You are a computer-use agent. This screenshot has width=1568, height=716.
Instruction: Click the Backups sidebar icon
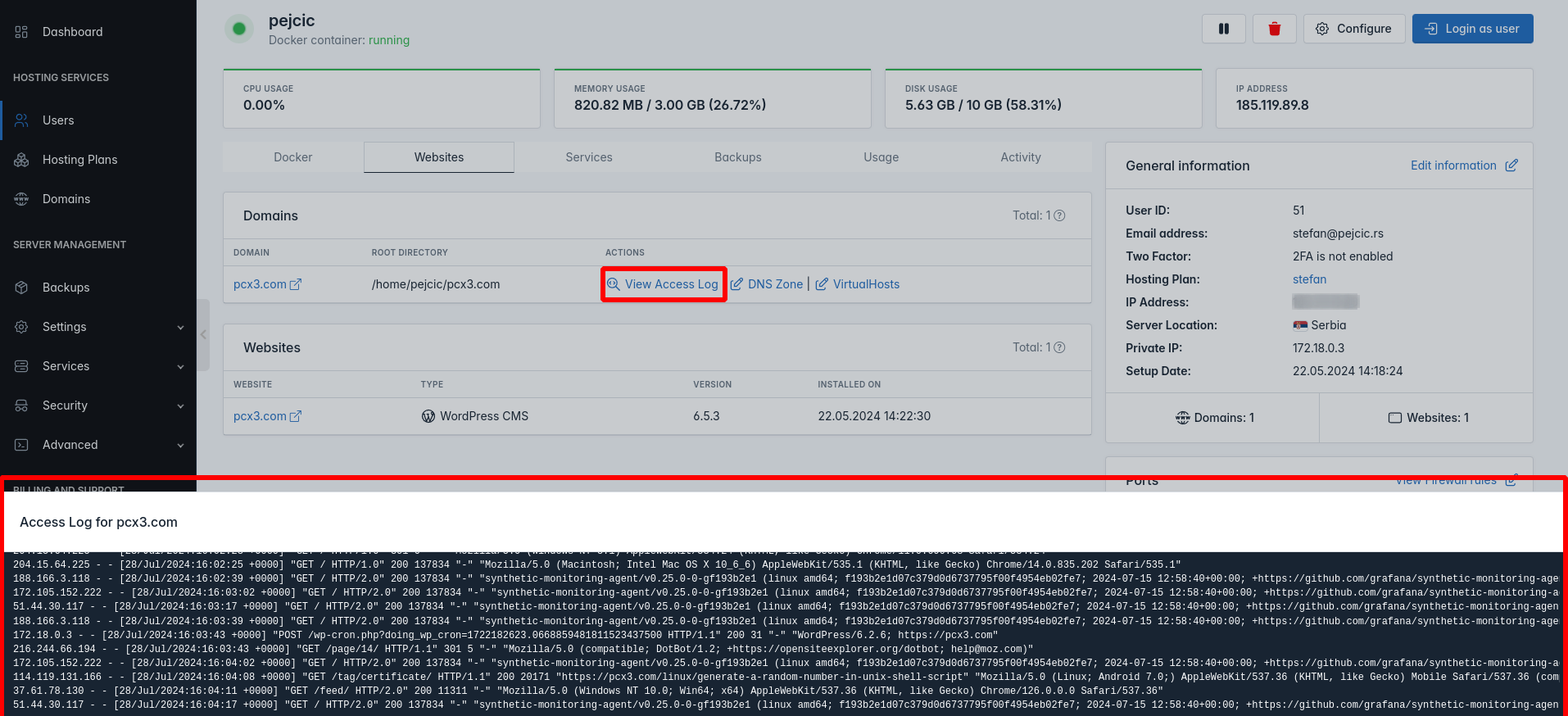[21, 288]
